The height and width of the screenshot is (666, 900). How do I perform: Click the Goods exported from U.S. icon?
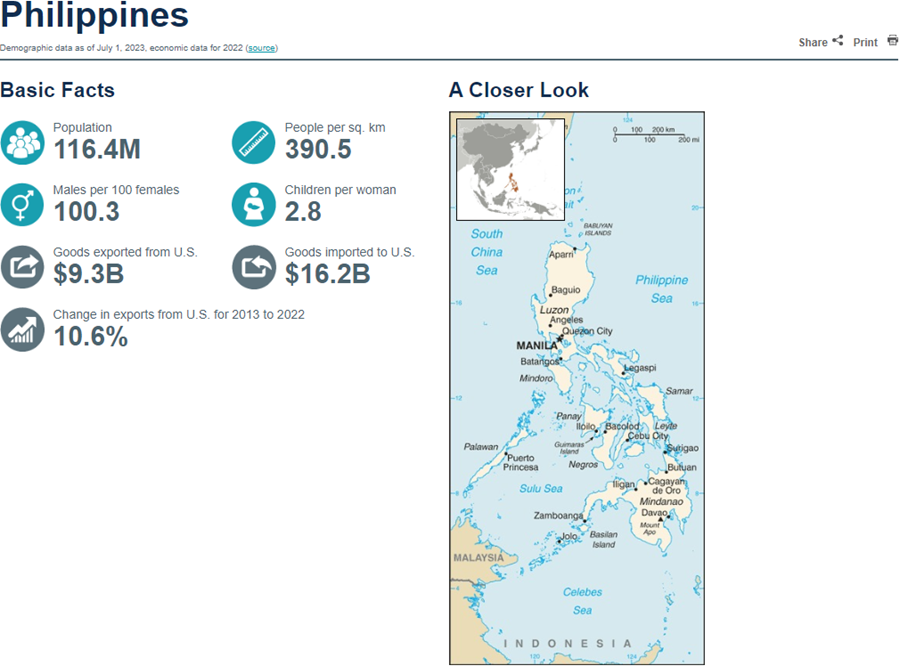pyautogui.click(x=22, y=267)
